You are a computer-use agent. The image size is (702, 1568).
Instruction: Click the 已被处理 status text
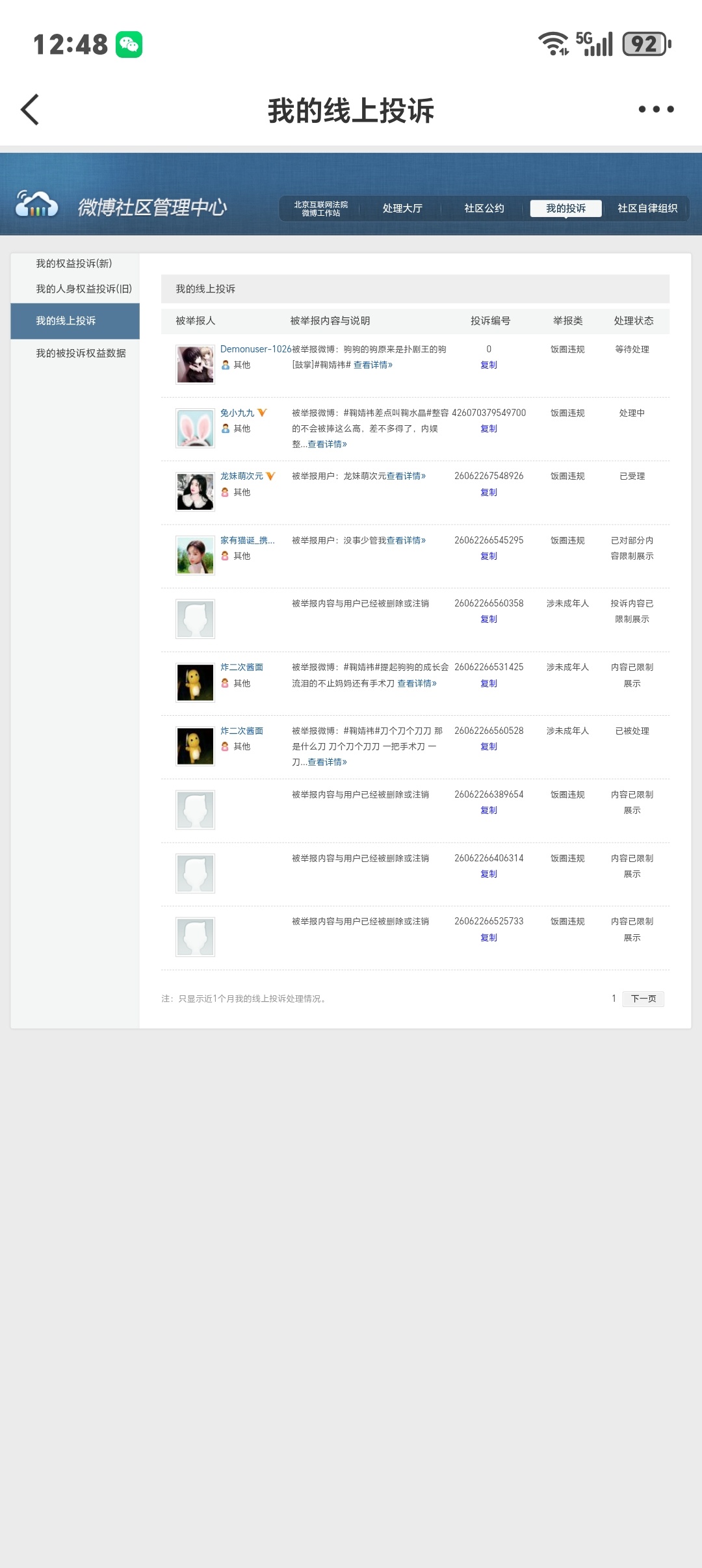tap(632, 731)
